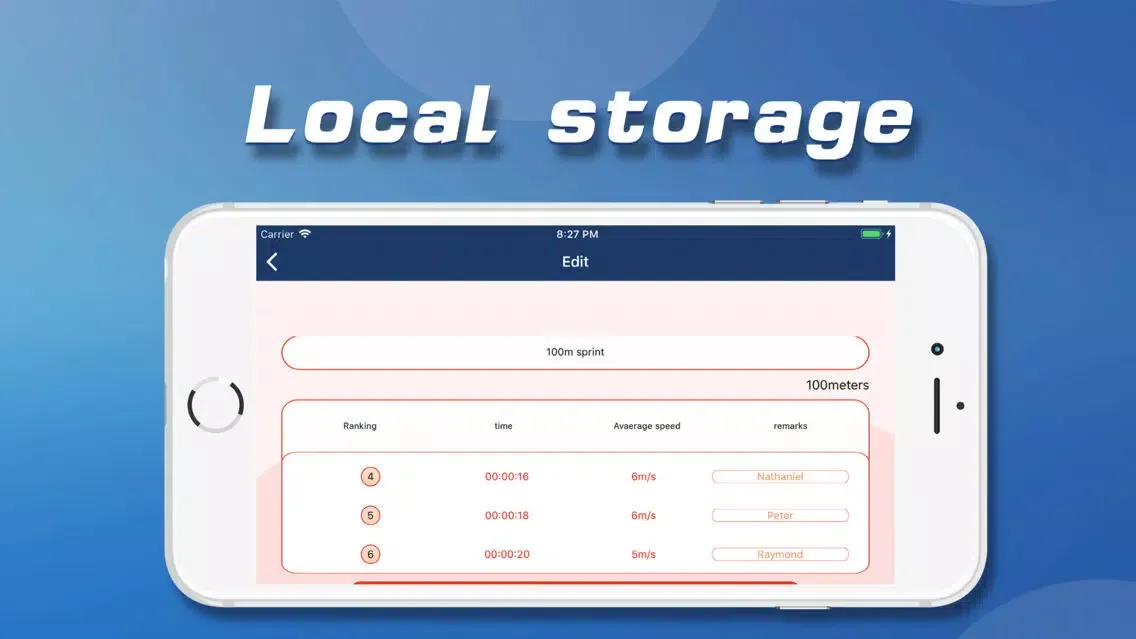This screenshot has width=1136, height=639.
Task: Click the 'time' column header
Action: 504,426
